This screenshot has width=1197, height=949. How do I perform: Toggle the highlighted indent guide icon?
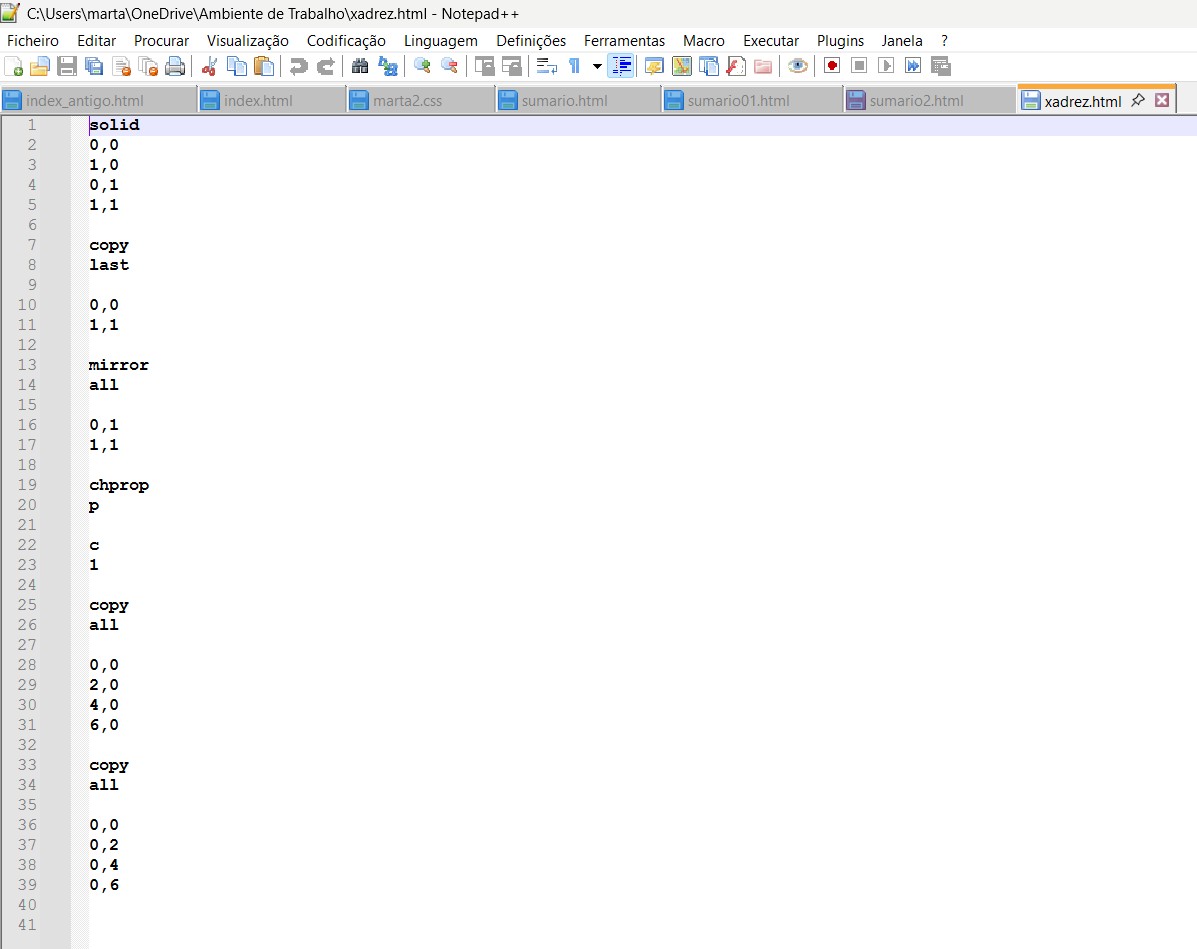point(621,66)
